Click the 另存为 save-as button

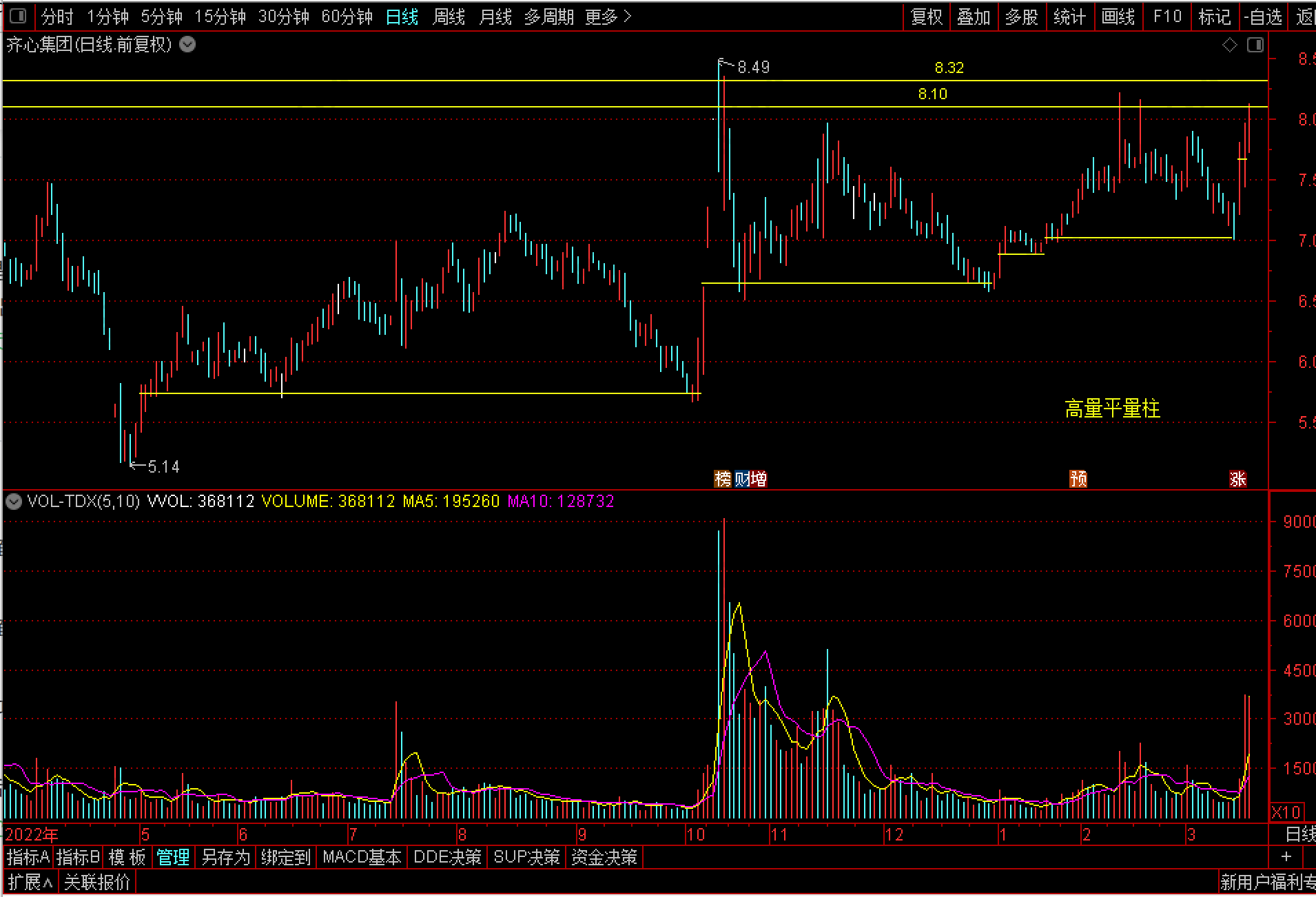[226, 858]
